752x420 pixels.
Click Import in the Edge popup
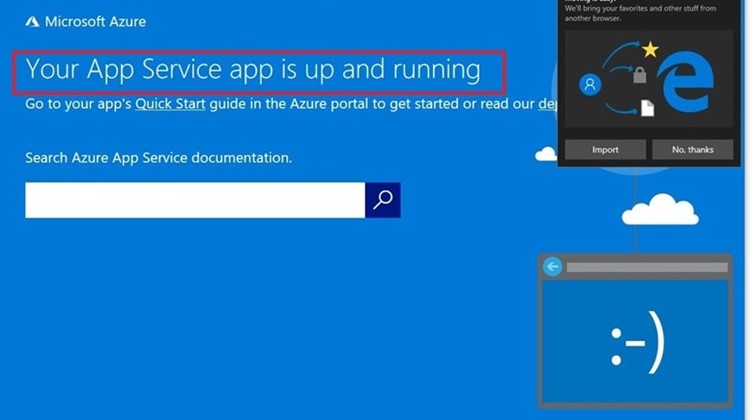605,150
